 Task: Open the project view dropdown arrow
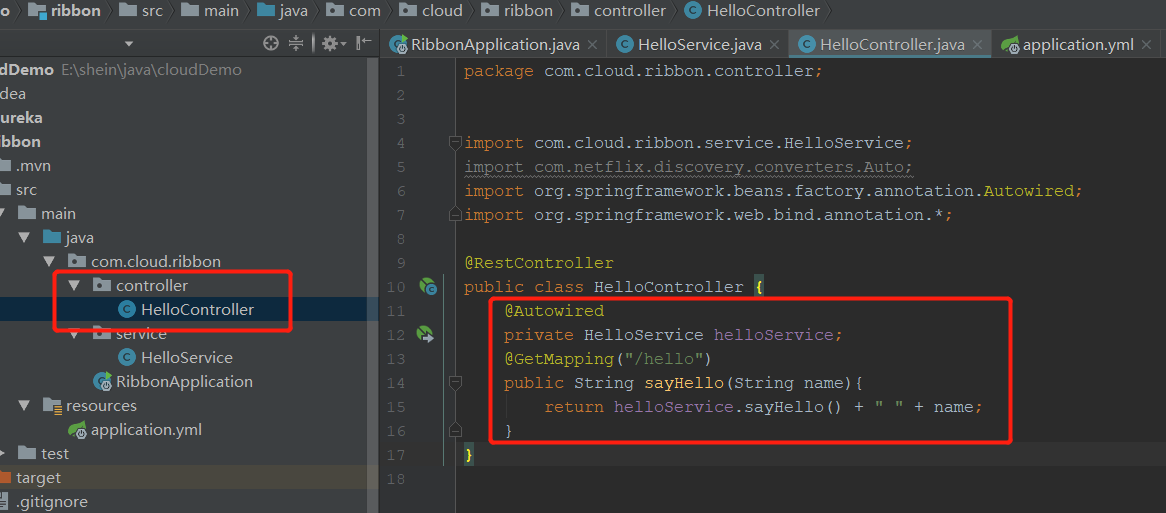(129, 45)
